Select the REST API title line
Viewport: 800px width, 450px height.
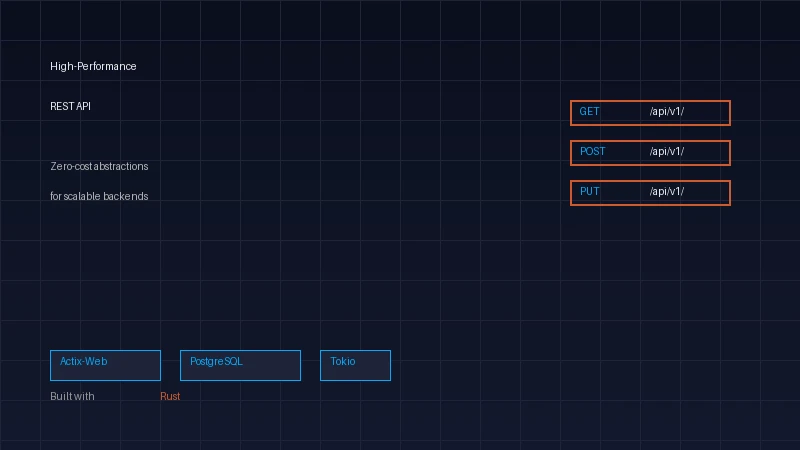click(71, 106)
